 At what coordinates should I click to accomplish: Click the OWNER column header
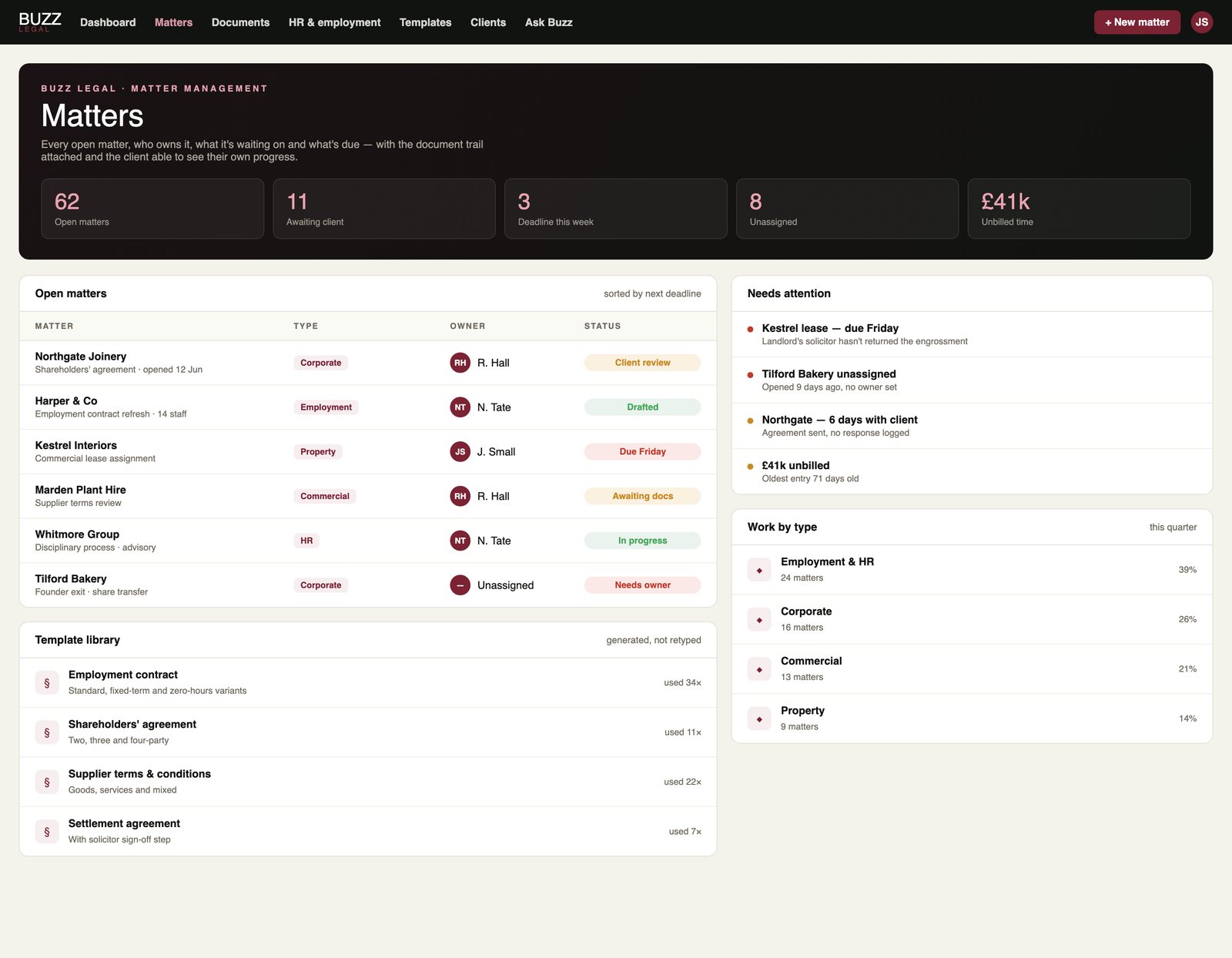pos(467,327)
